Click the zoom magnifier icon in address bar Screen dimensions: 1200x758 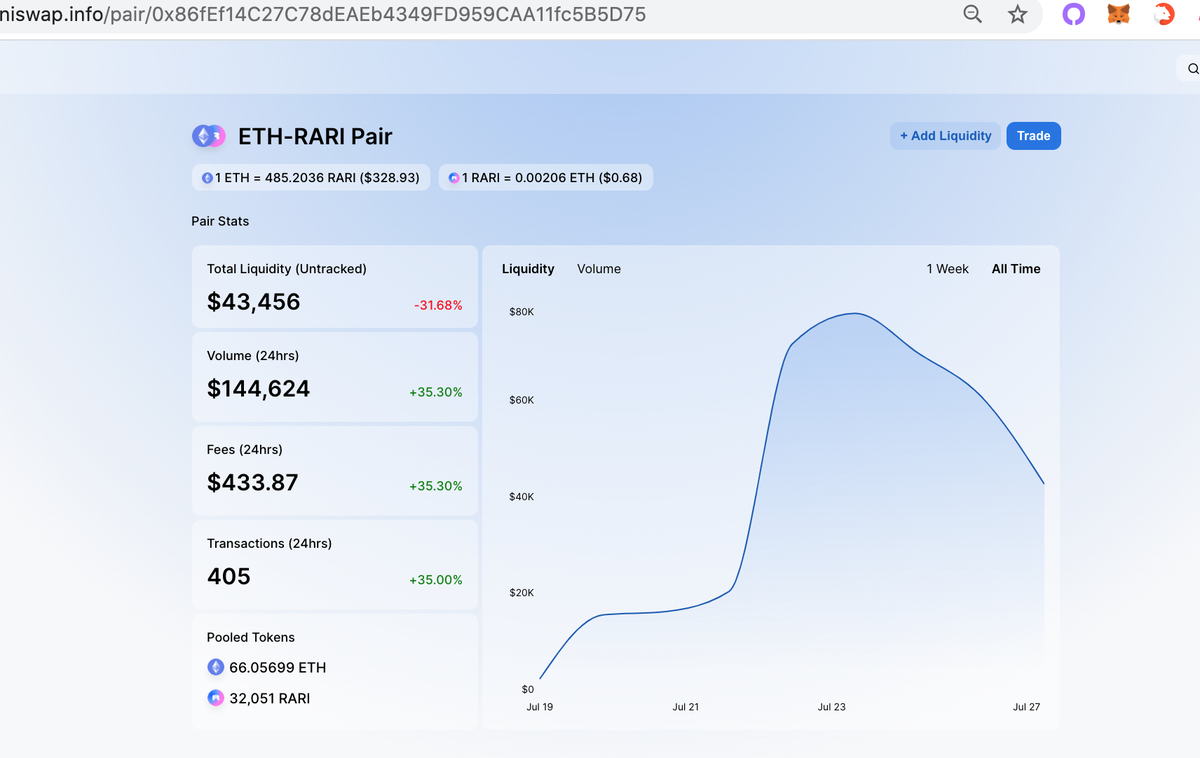[x=972, y=14]
